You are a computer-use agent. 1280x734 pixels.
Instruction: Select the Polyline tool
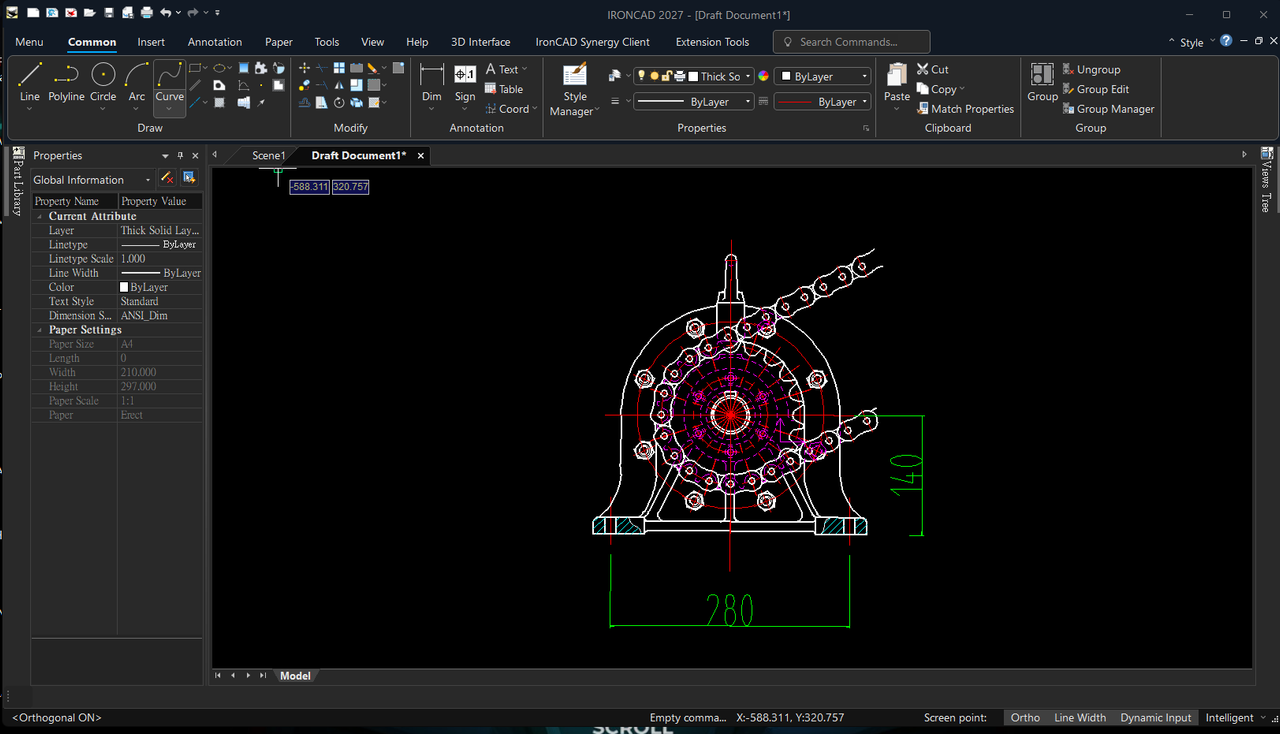pos(66,82)
